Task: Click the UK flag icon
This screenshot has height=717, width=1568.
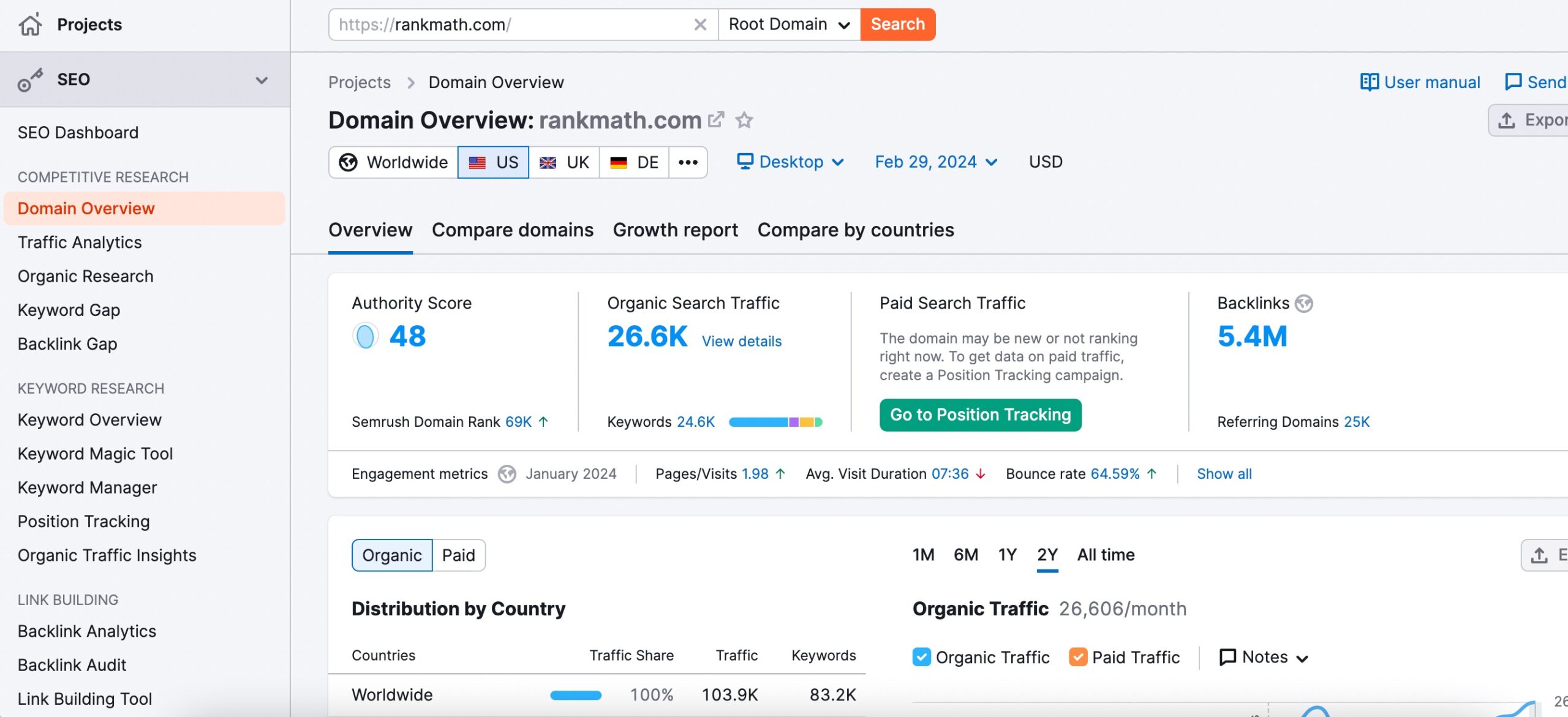Action: click(548, 162)
